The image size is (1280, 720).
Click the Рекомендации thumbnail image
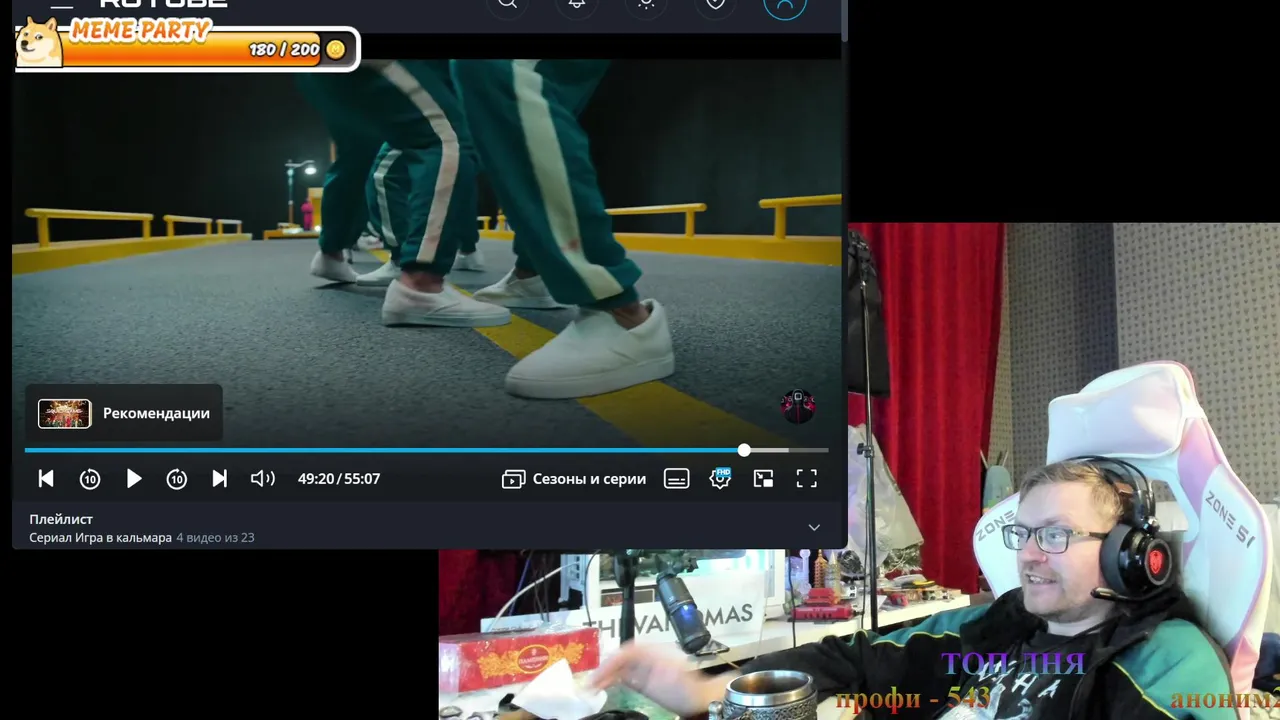pos(65,413)
